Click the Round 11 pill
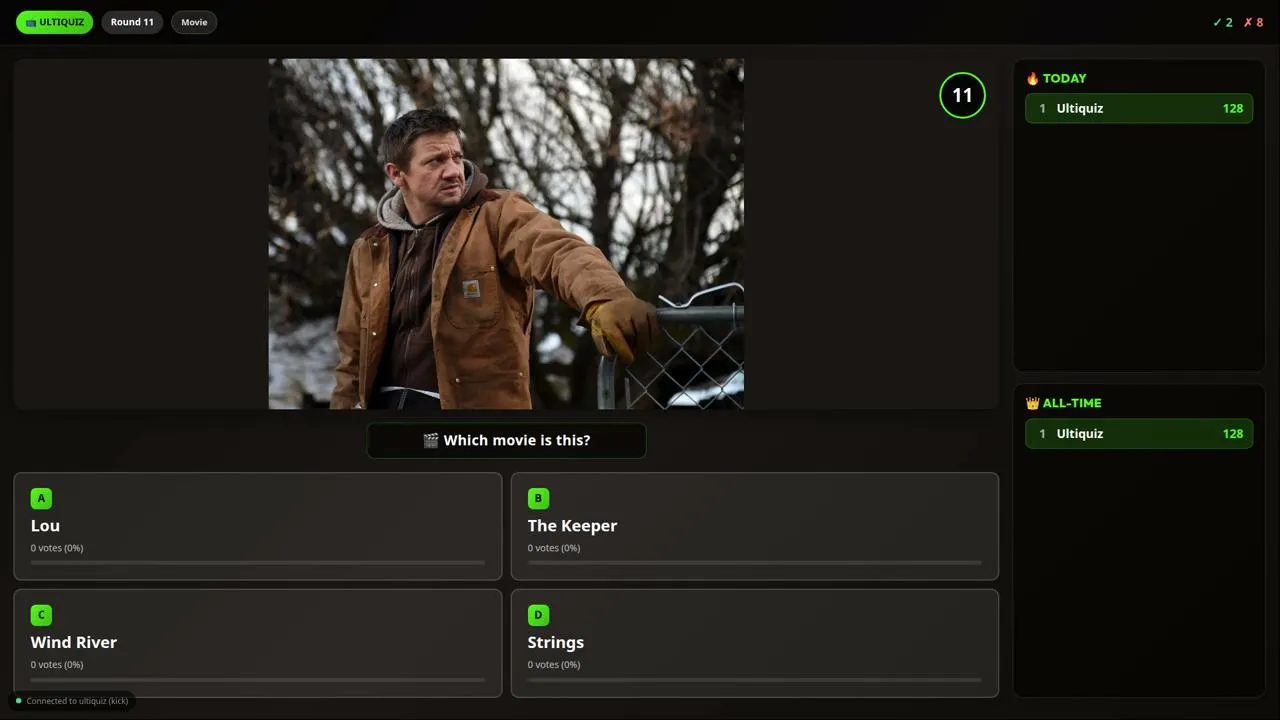Screen dimensions: 1280x720 132,22
